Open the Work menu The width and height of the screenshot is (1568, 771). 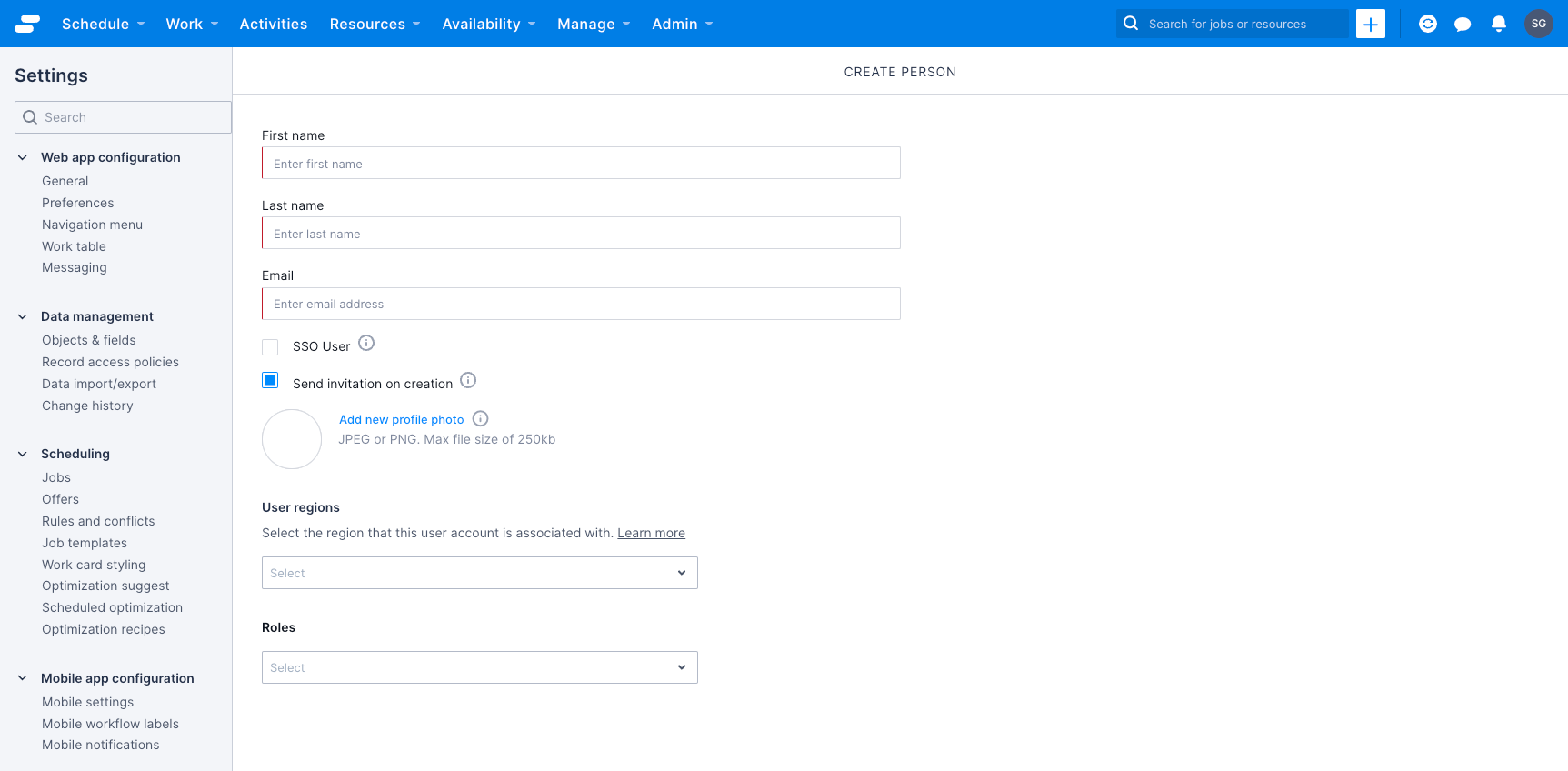coord(192,24)
